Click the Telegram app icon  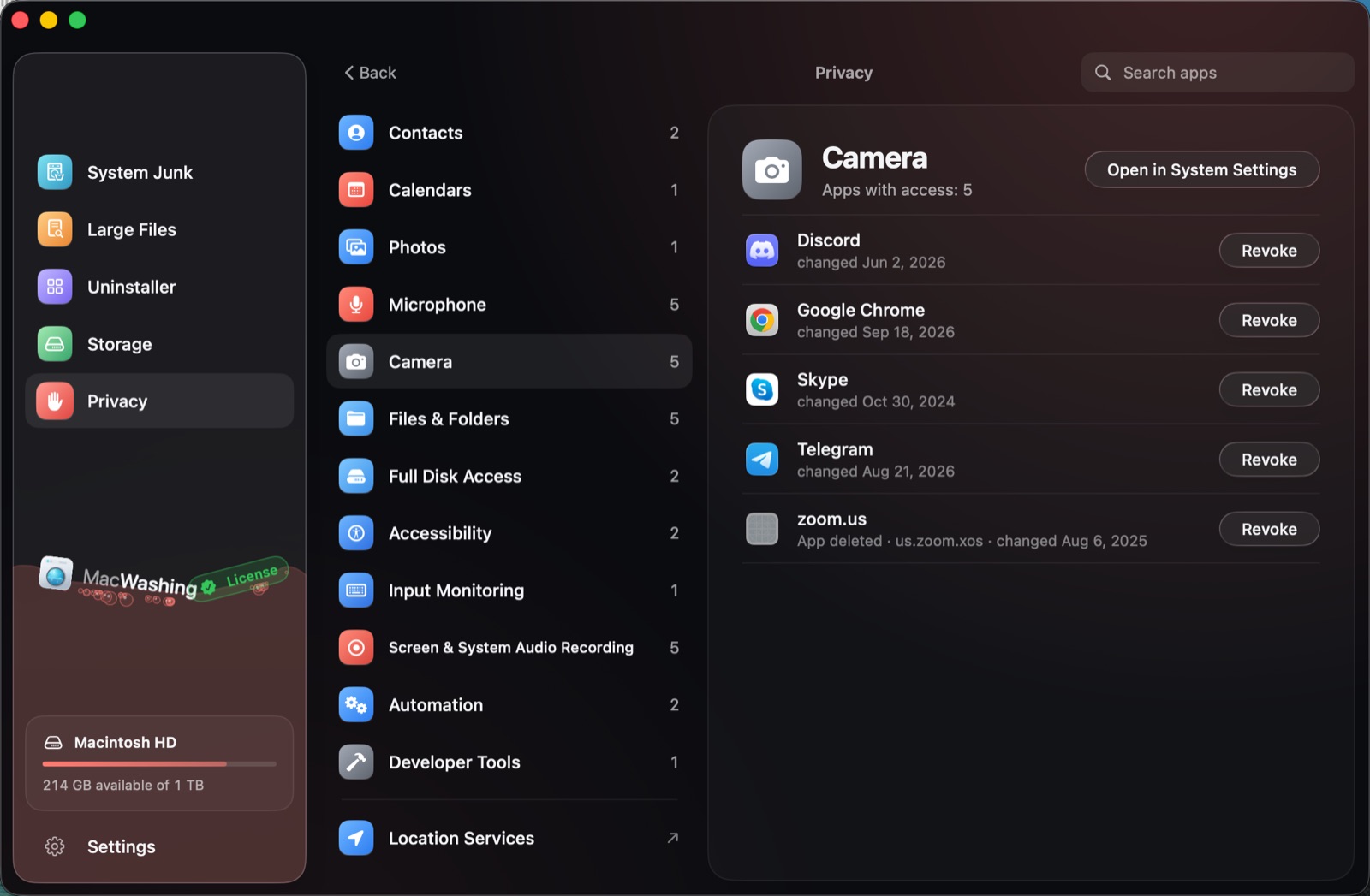(x=762, y=460)
